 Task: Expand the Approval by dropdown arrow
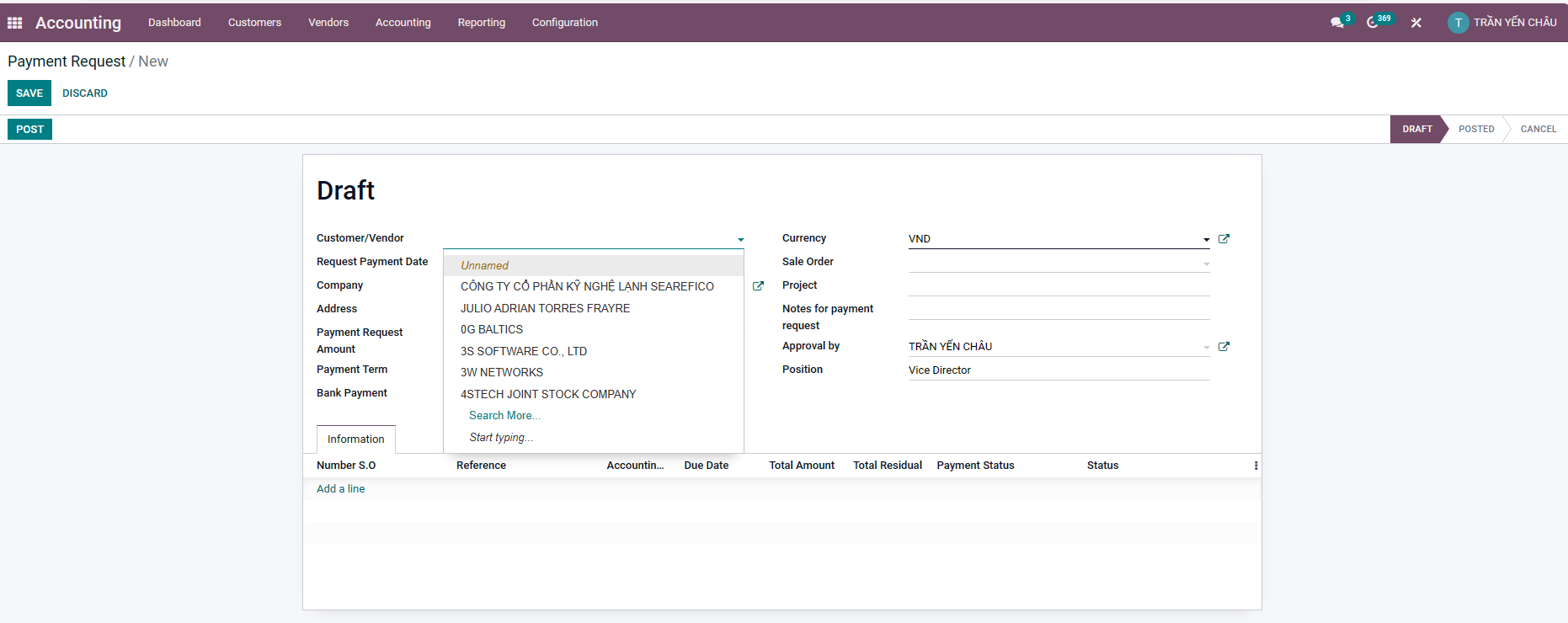[x=1207, y=347]
